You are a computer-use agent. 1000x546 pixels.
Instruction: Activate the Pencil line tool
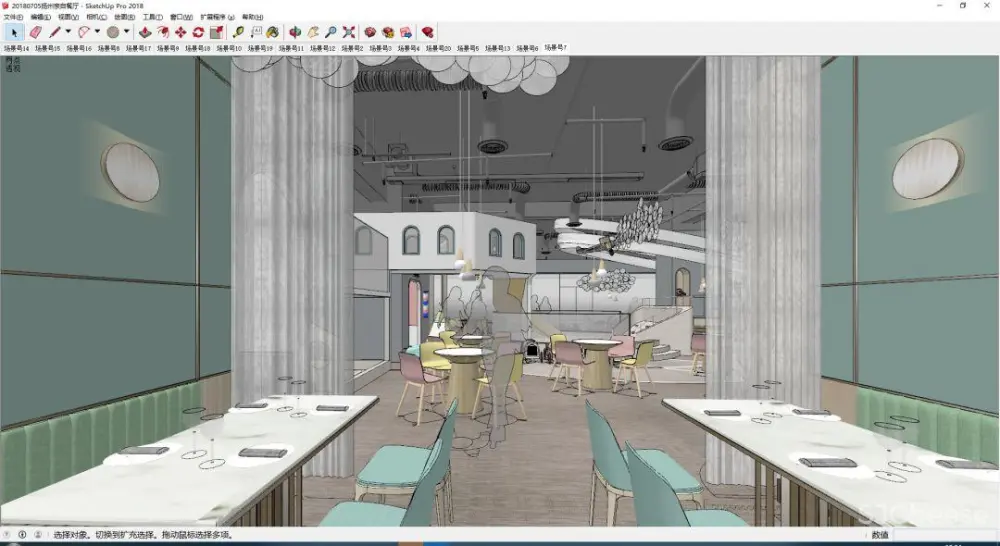click(55, 32)
